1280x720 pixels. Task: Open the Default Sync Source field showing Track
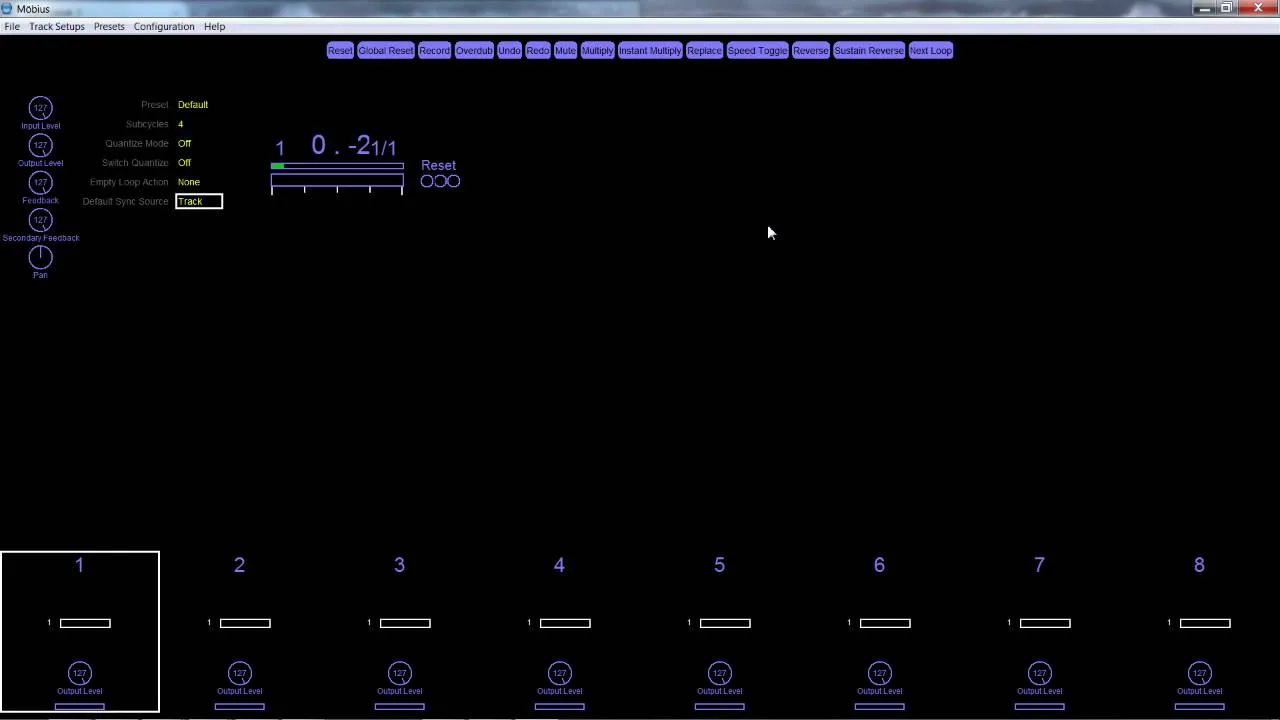click(x=199, y=201)
